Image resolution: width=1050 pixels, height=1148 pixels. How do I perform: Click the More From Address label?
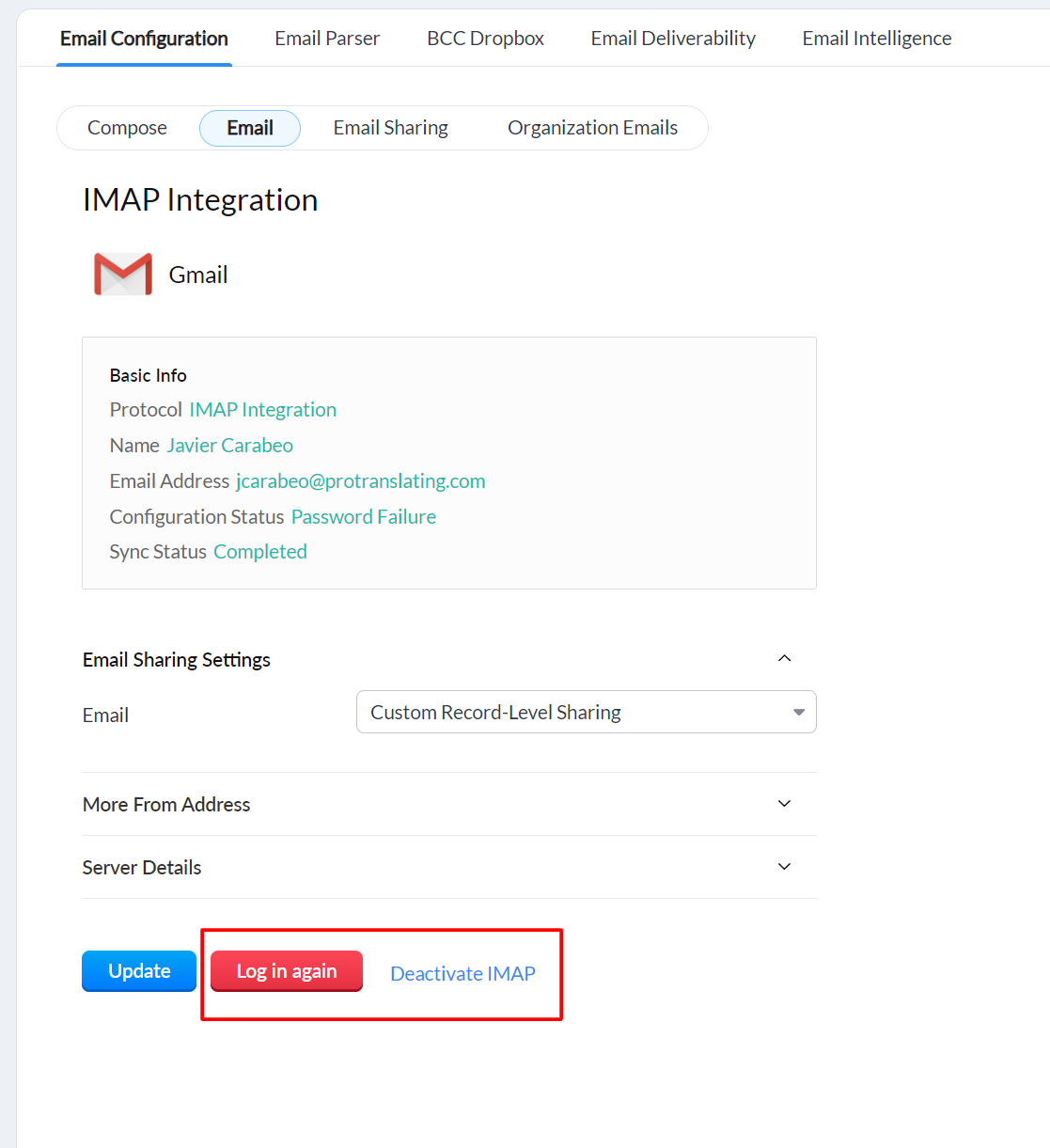tap(166, 805)
